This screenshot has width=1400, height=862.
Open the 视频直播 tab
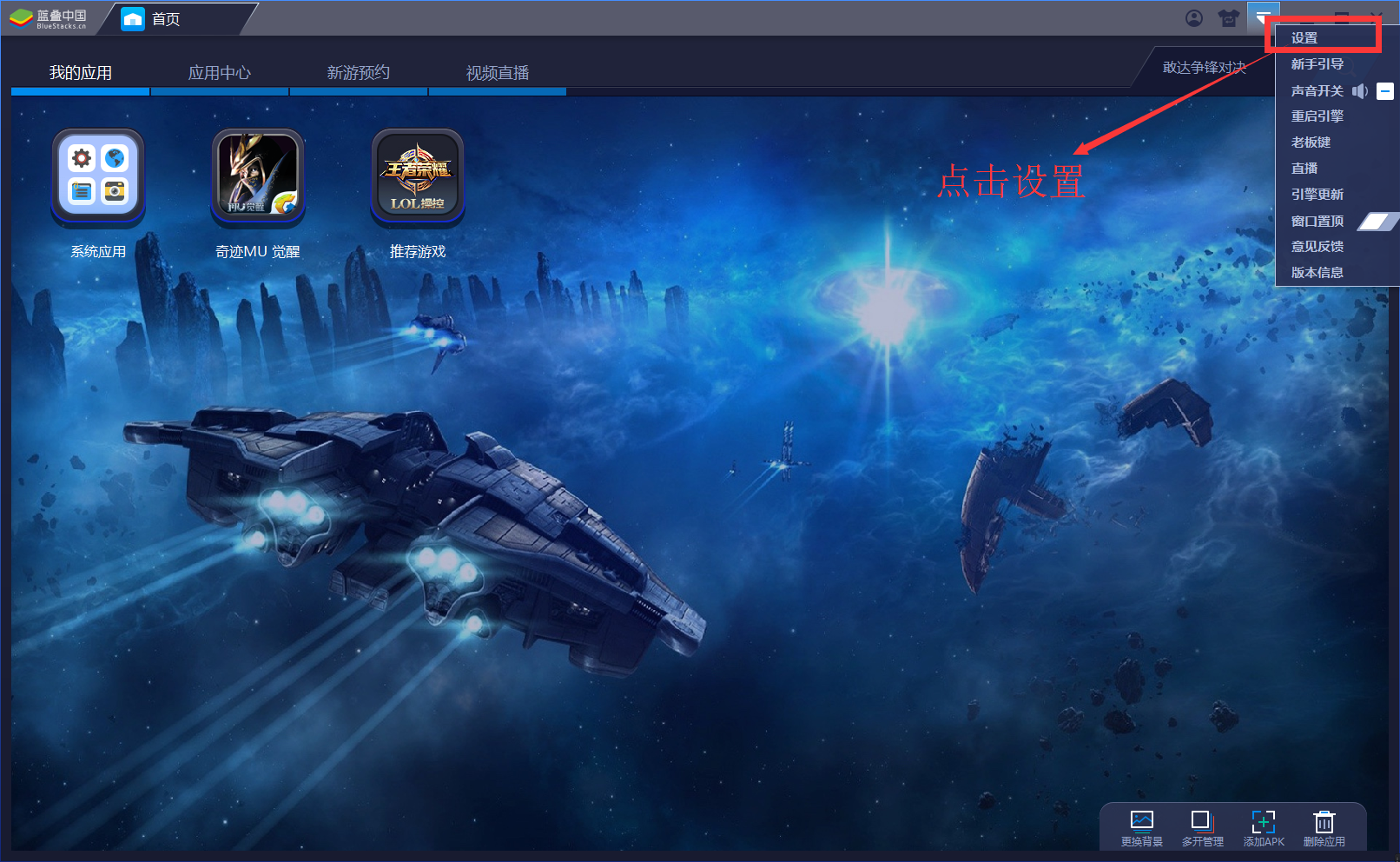pos(498,73)
